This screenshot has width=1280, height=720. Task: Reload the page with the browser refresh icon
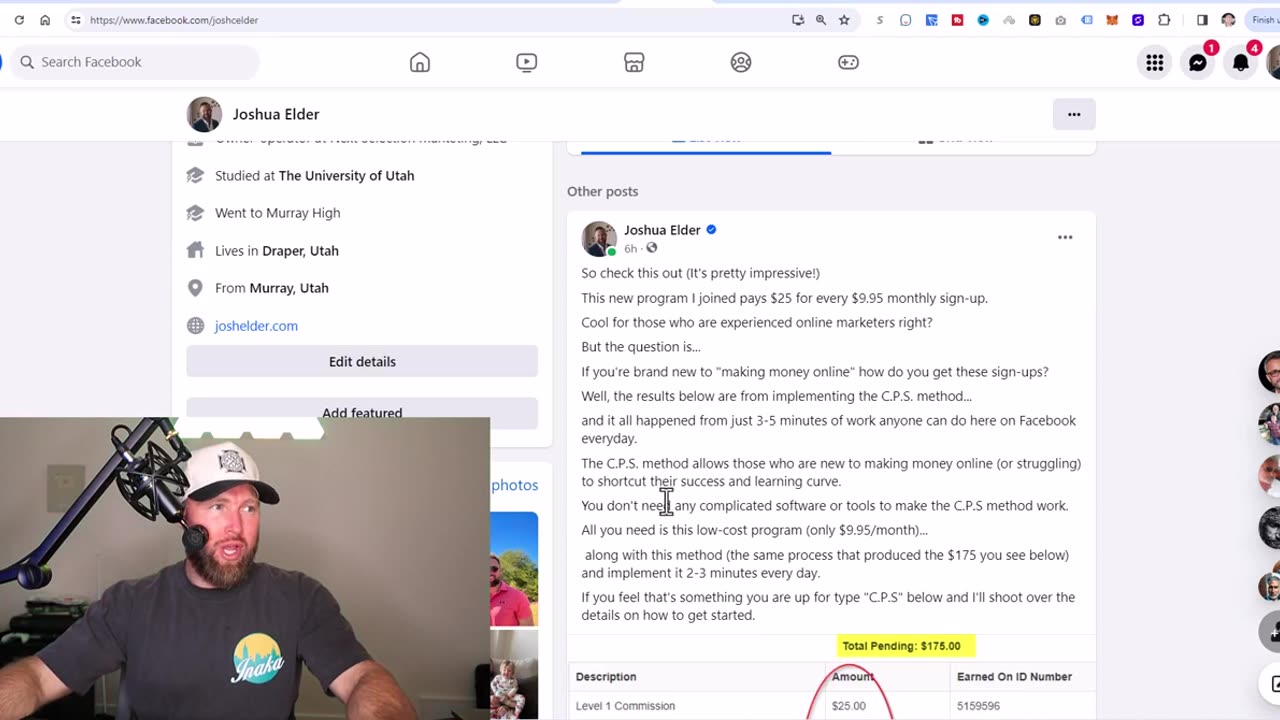(19, 20)
